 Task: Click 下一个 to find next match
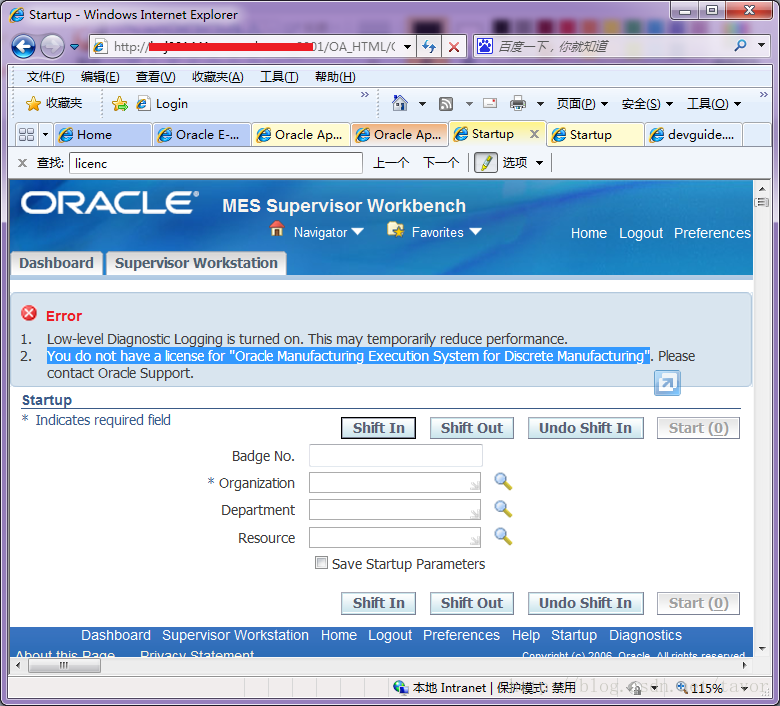point(441,163)
